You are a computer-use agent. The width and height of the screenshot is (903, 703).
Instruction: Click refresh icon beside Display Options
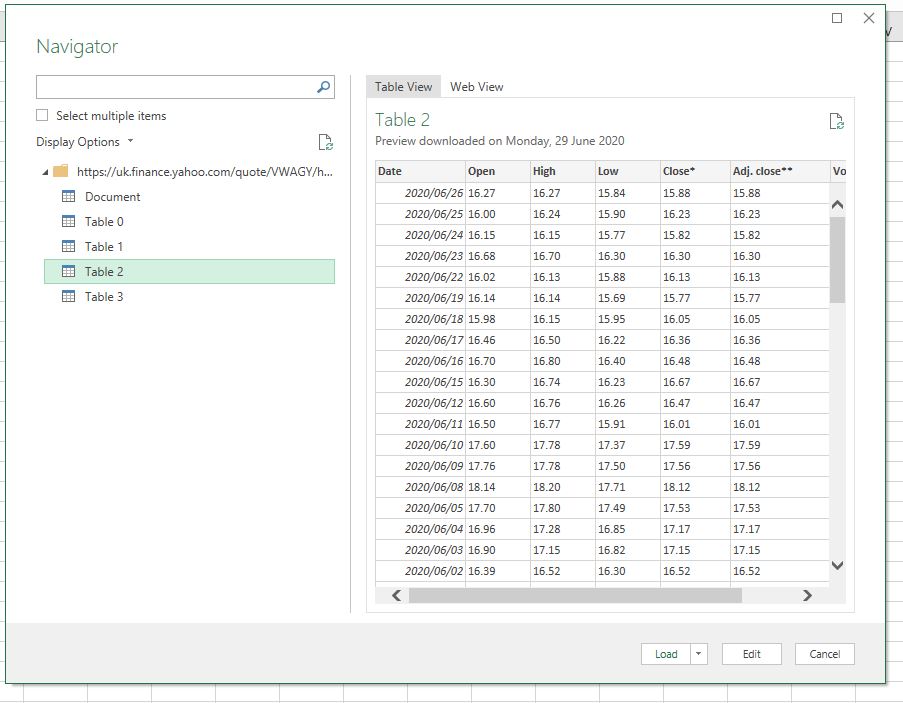tap(325, 142)
